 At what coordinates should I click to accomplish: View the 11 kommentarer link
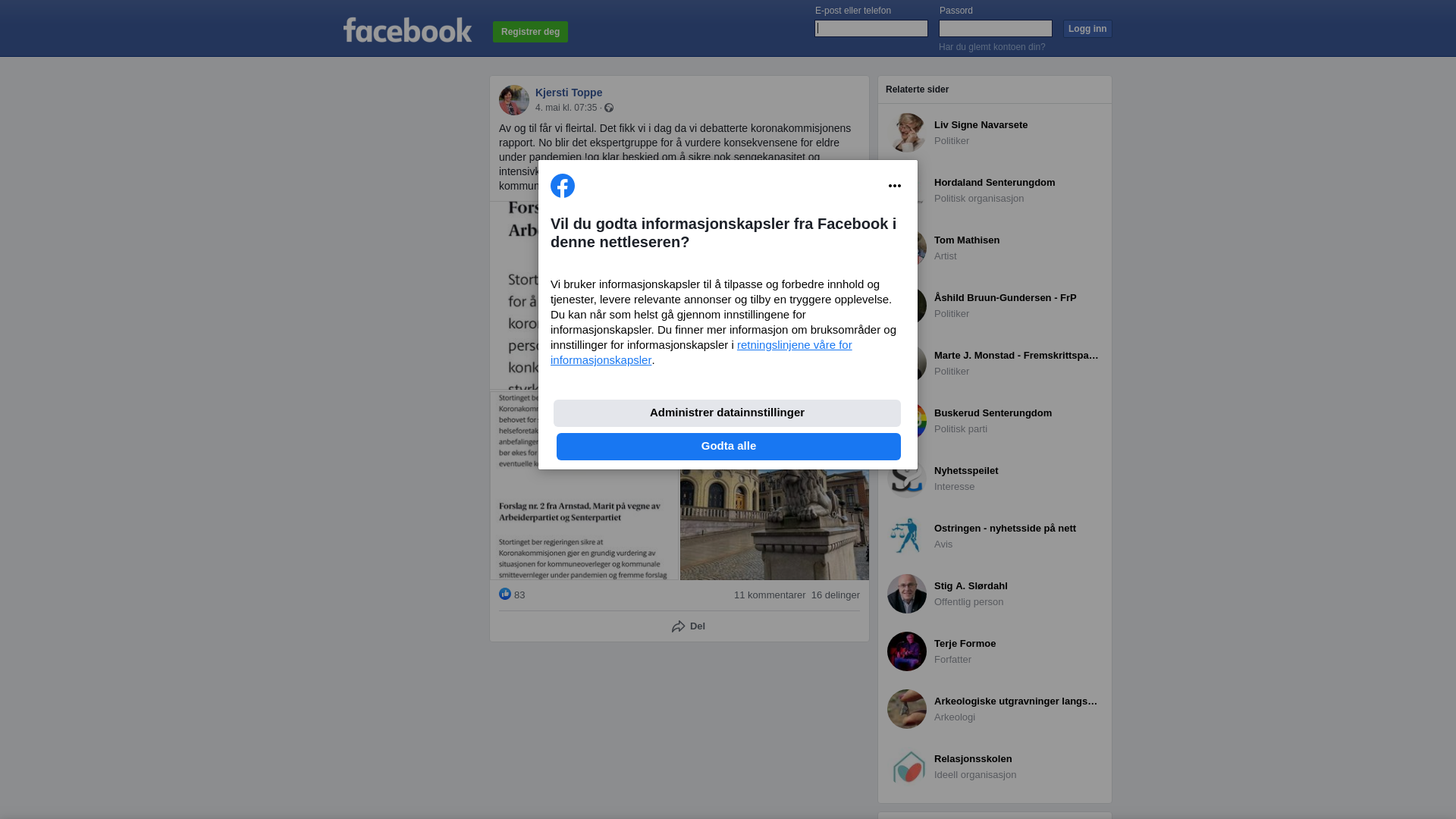pyautogui.click(x=770, y=595)
